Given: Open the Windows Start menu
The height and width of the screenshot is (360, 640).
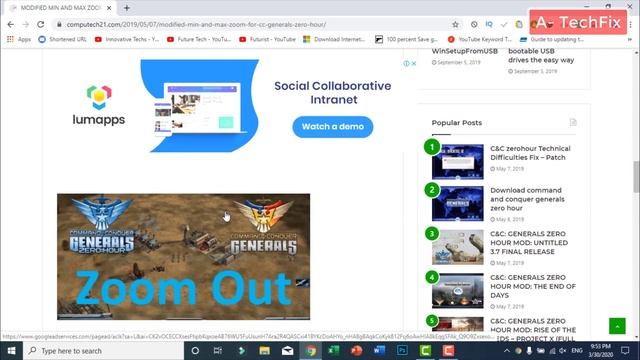Looking at the screenshot, I should tap(11, 351).
